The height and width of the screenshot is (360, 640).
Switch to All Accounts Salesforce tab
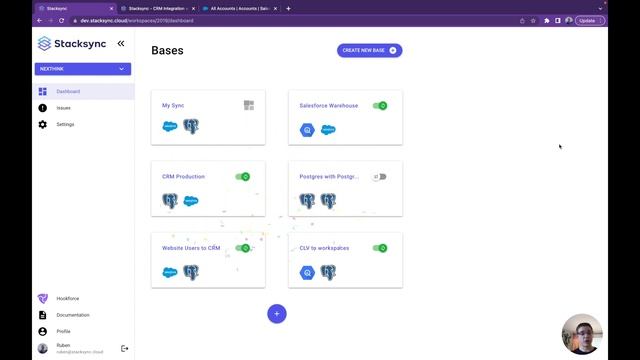click(x=240, y=8)
